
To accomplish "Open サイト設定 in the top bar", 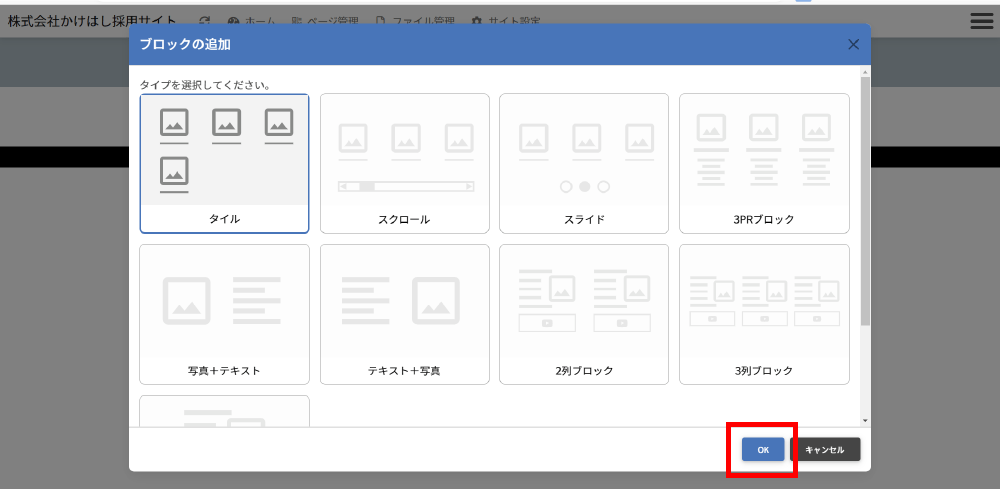I will [506, 21].
